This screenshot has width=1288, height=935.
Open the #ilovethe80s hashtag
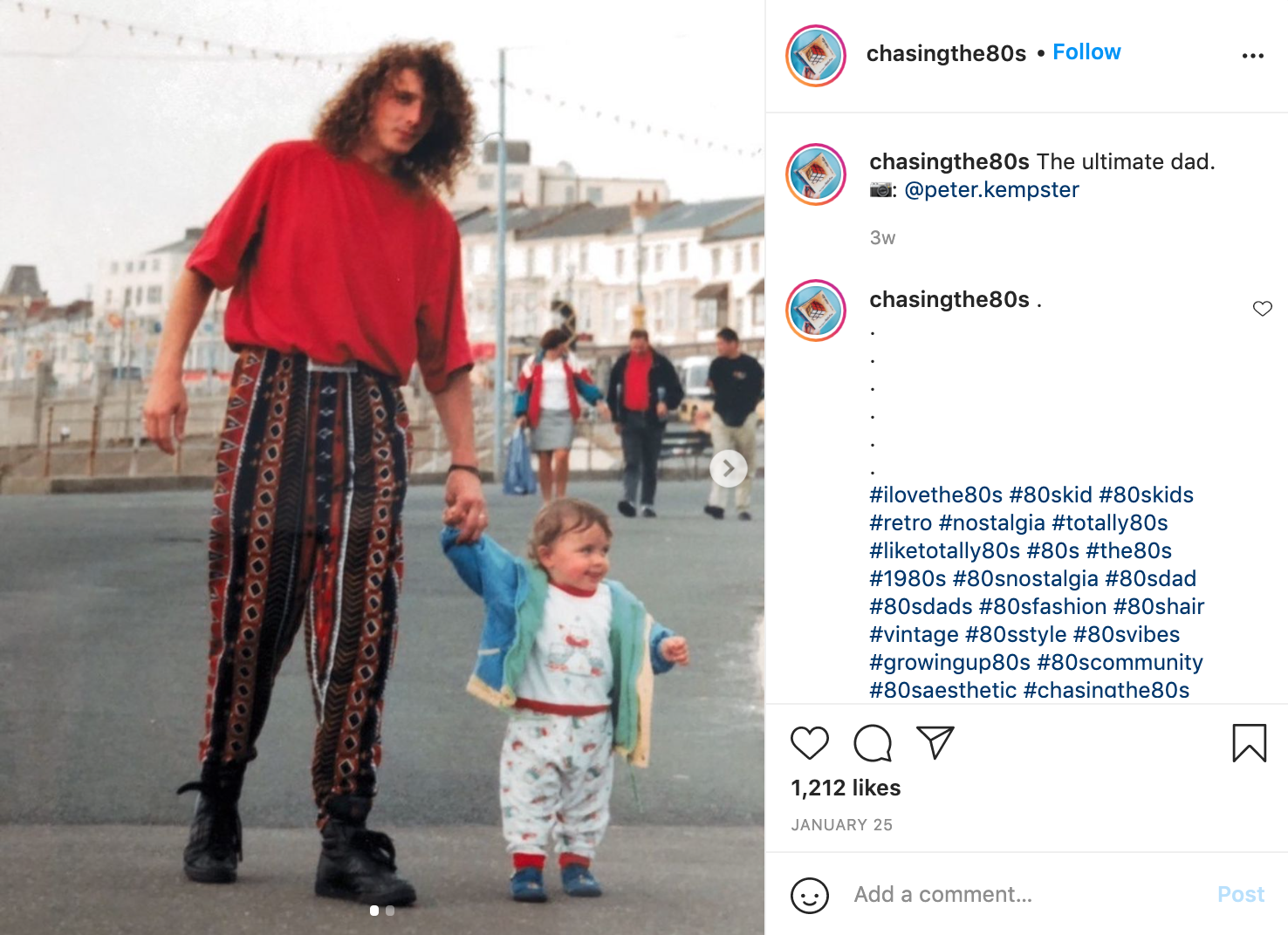[936, 495]
